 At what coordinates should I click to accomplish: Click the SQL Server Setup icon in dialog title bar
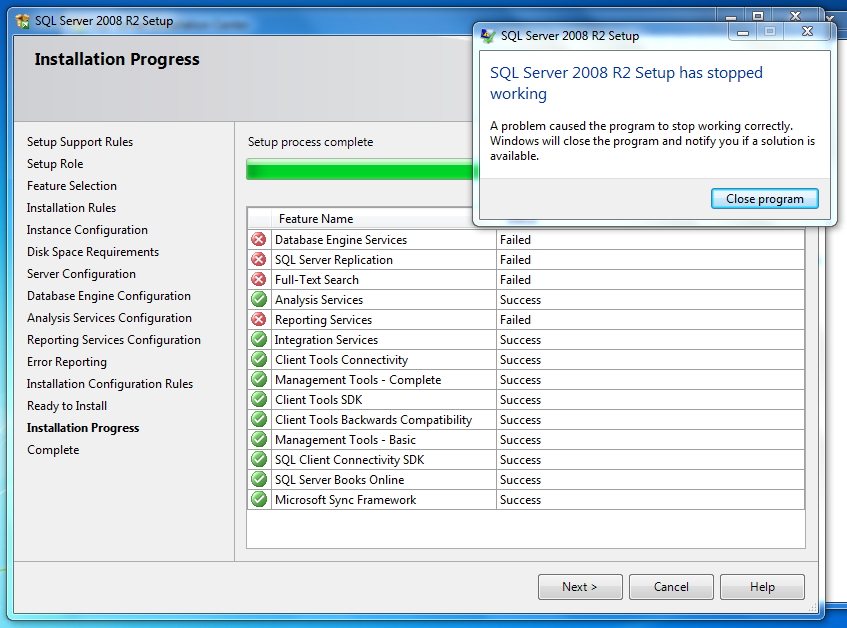coord(488,36)
